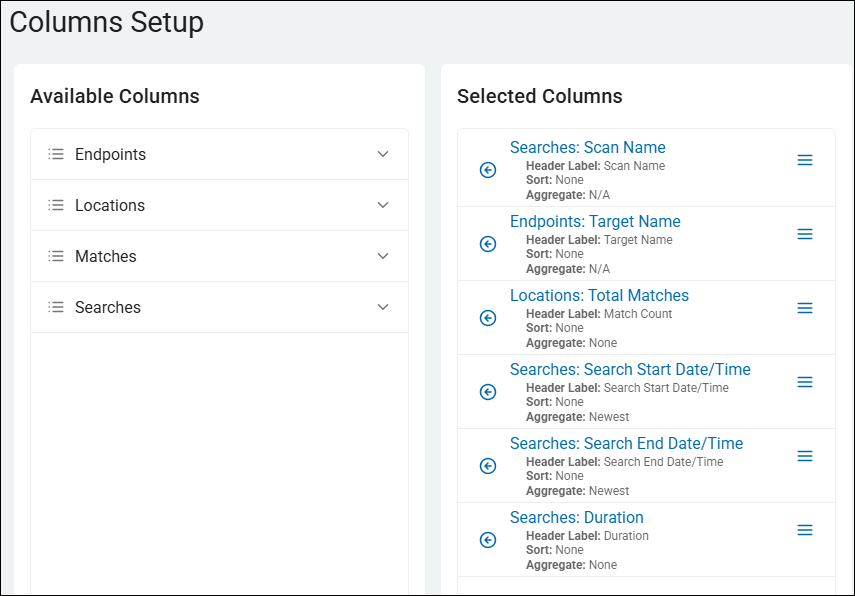This screenshot has height=596, width=855.
Task: Select the Searches: Search End Date/Time link
Action: point(627,443)
